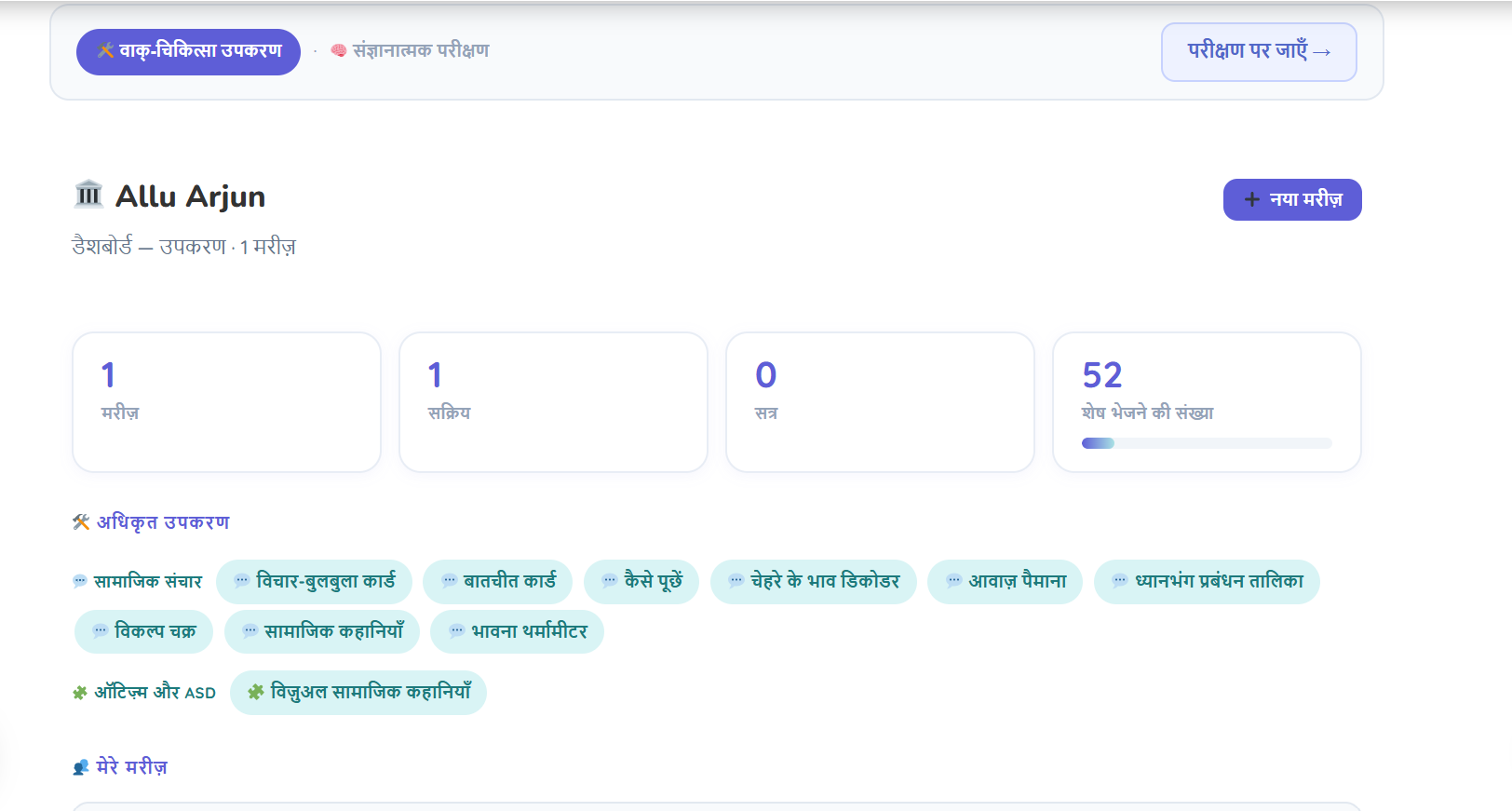Open the बातचीत कार्ड tool
Viewport: 1512px width, 811px height.
click(498, 582)
